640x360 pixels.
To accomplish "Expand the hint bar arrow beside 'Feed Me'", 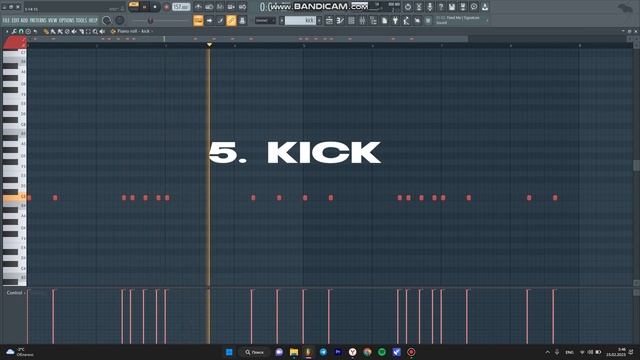I will (487, 20).
